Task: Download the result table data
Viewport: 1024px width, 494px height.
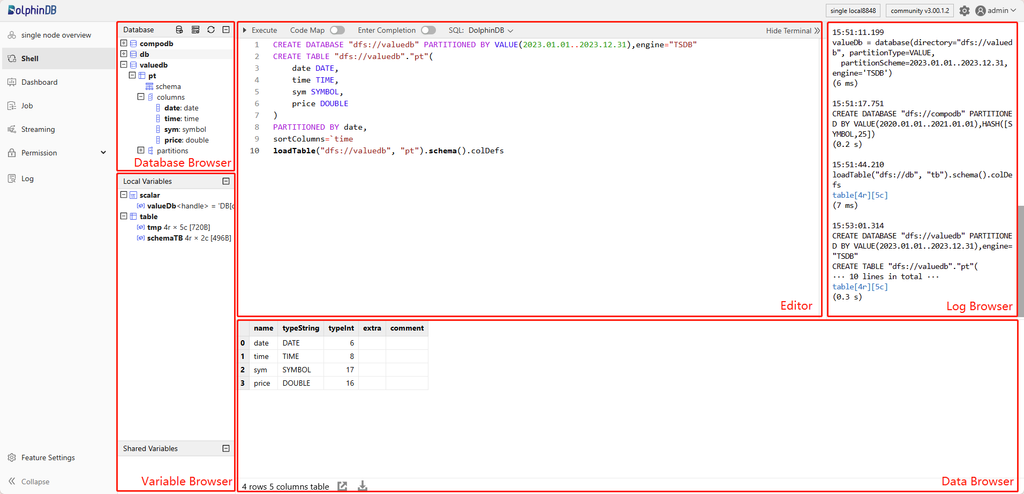Action: pos(363,486)
